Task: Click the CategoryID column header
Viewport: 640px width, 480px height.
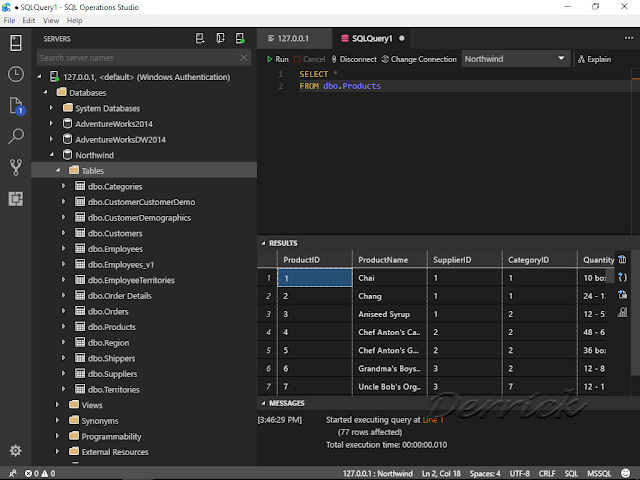Action: [539, 260]
